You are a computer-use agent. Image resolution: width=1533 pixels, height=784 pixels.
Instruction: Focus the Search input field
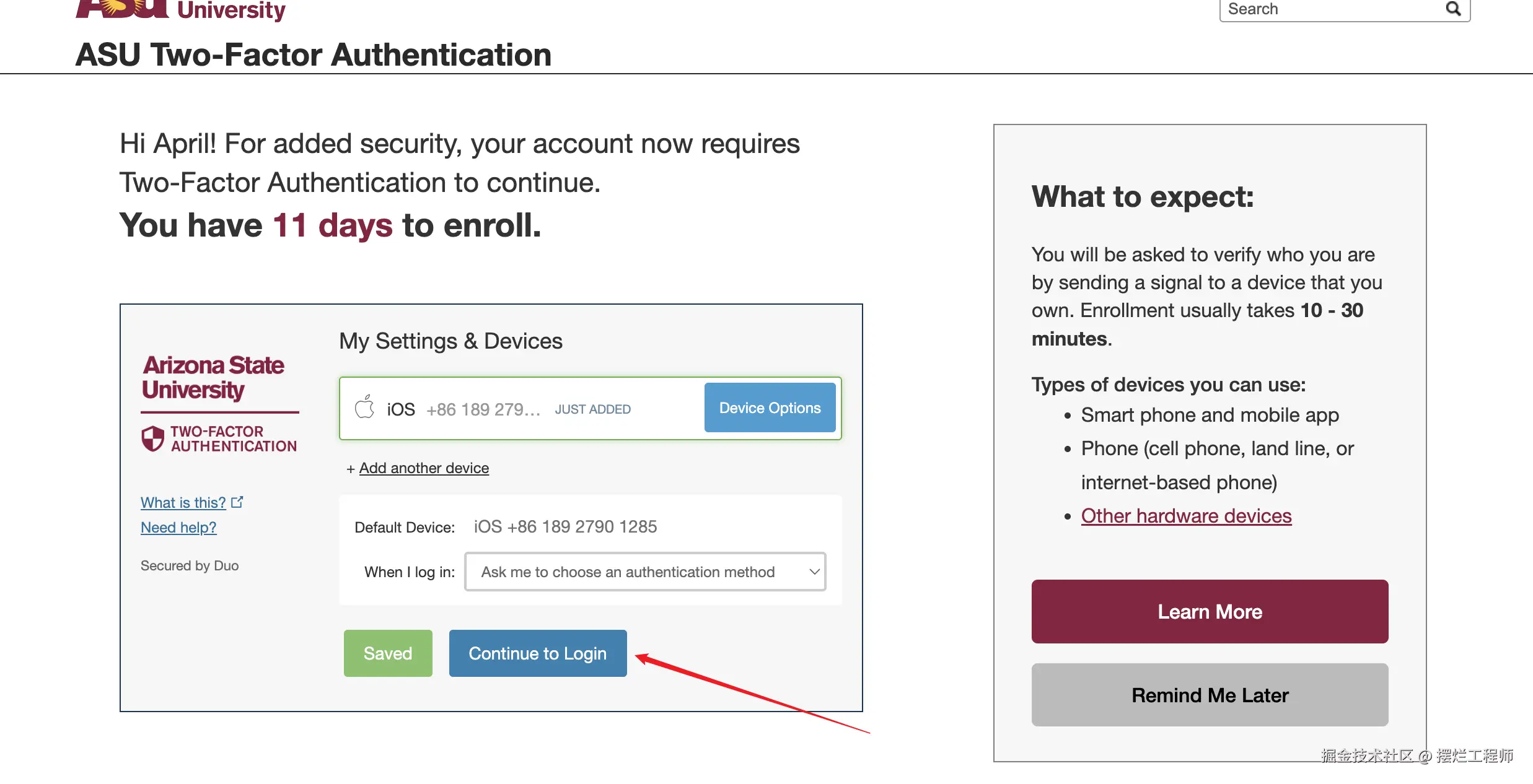tap(1332, 9)
